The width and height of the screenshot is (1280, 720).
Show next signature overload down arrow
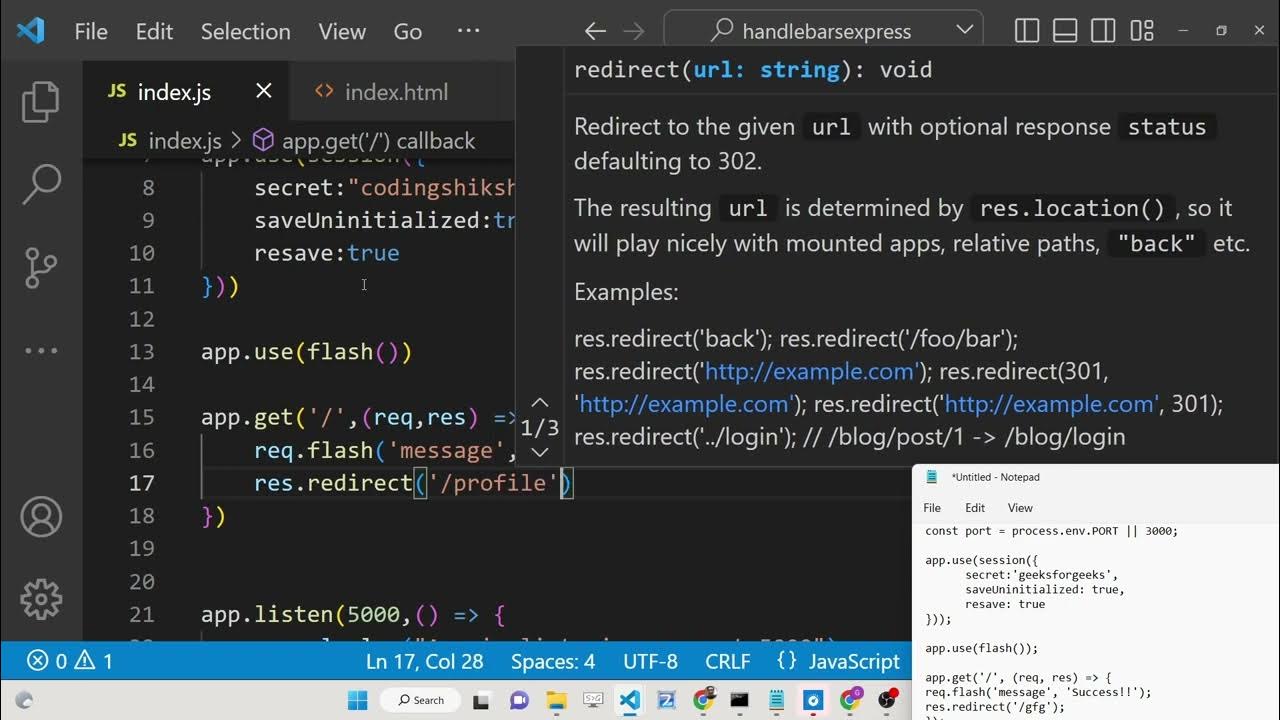click(x=539, y=453)
